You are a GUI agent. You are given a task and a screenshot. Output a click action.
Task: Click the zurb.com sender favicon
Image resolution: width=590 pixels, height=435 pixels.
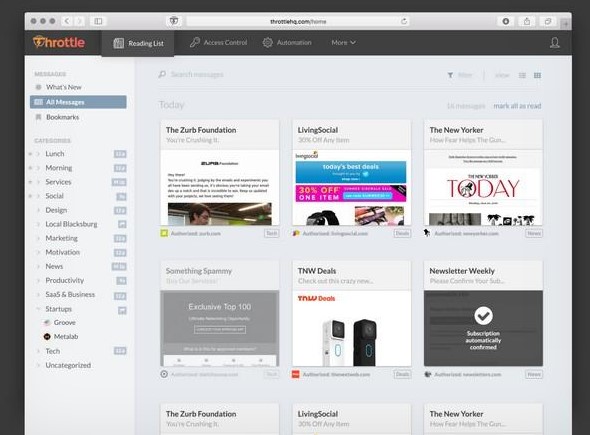pyautogui.click(x=164, y=233)
